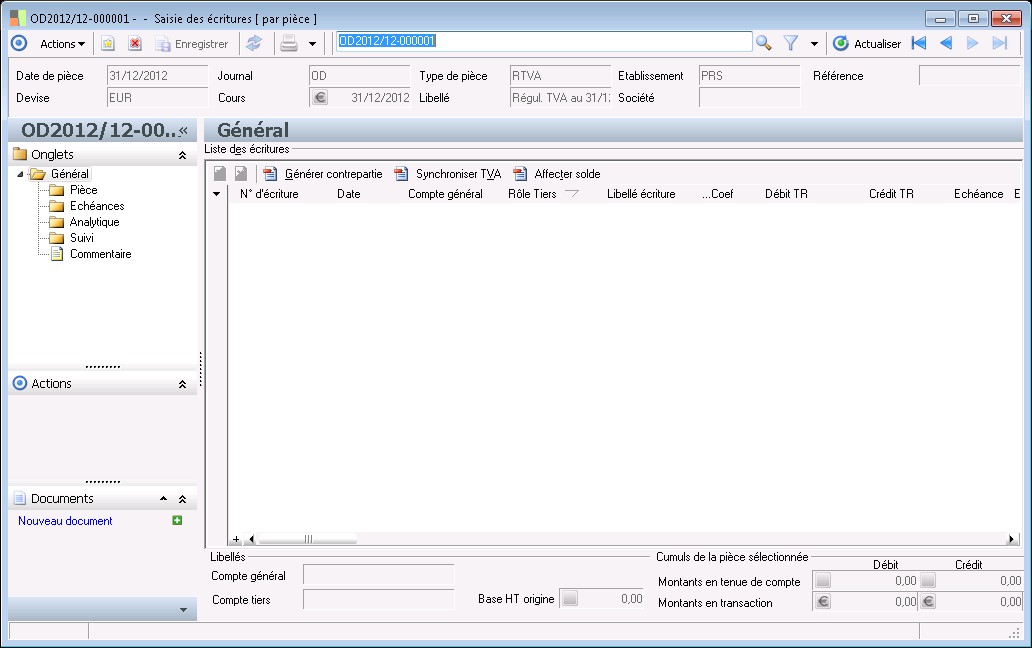
Task: Open the grid column selector dropdown arrow
Action: tap(217, 194)
